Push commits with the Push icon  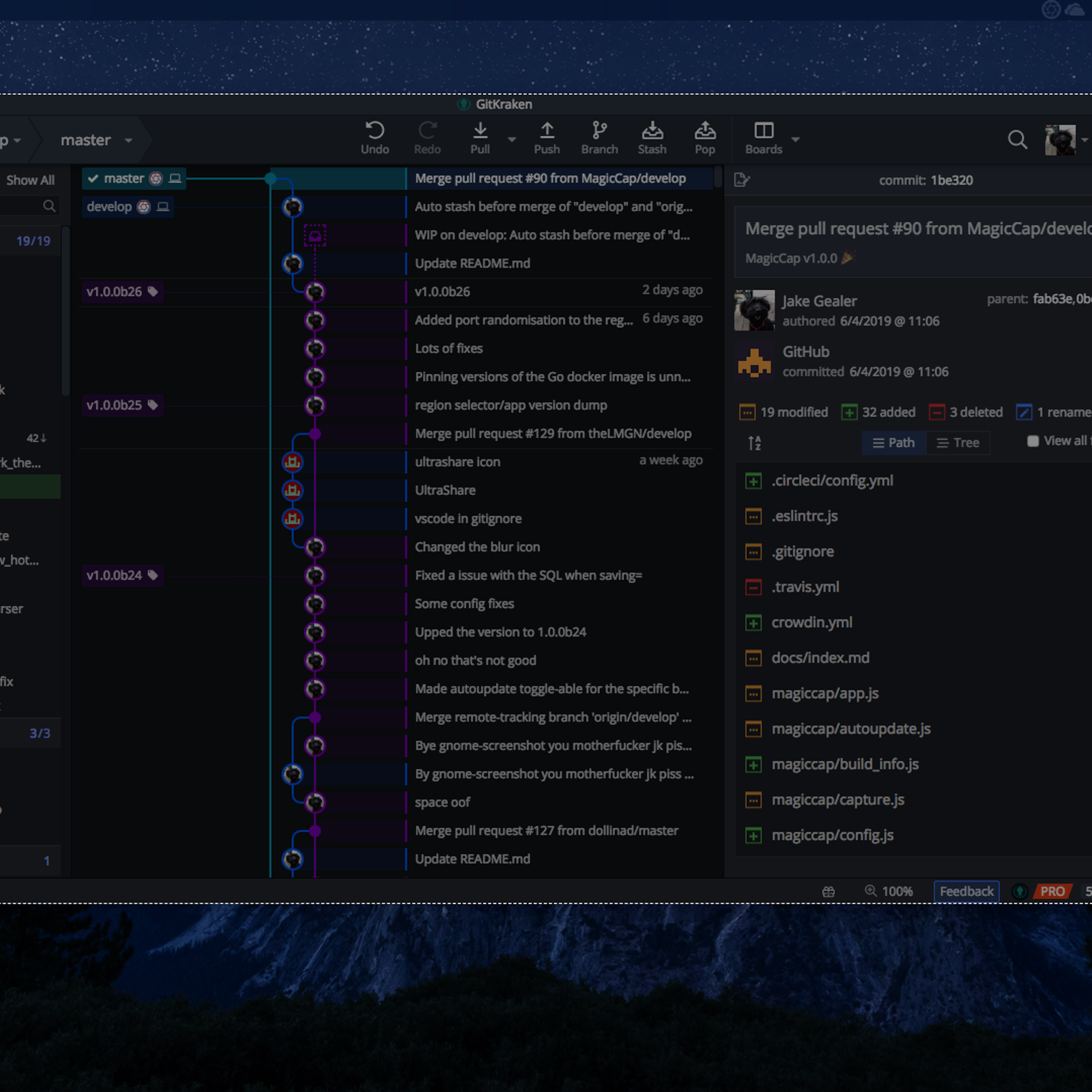click(x=547, y=130)
